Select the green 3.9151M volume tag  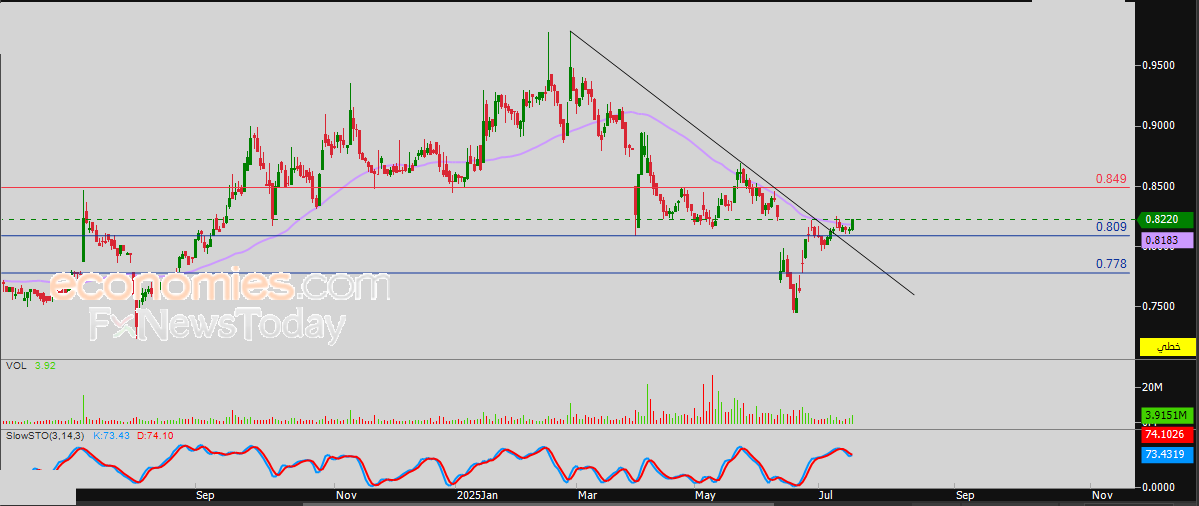[x=1168, y=416]
